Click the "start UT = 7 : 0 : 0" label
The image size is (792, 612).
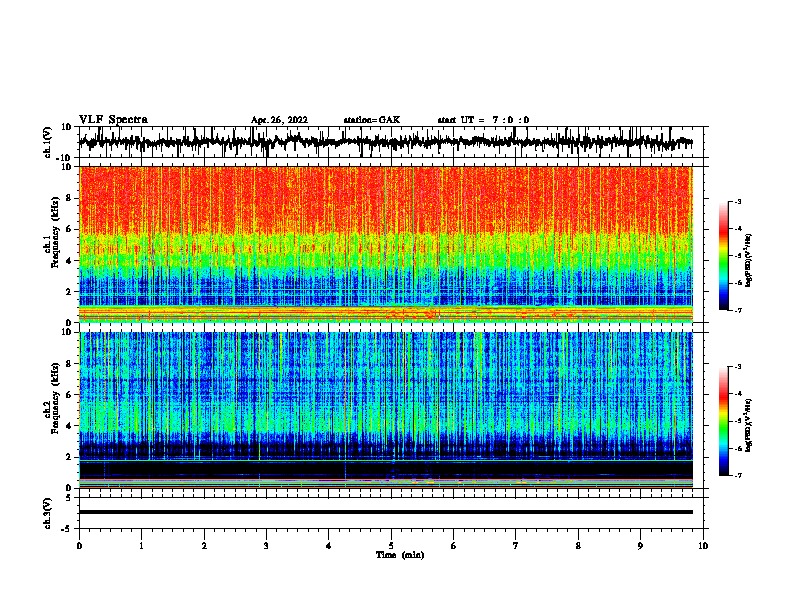483,120
